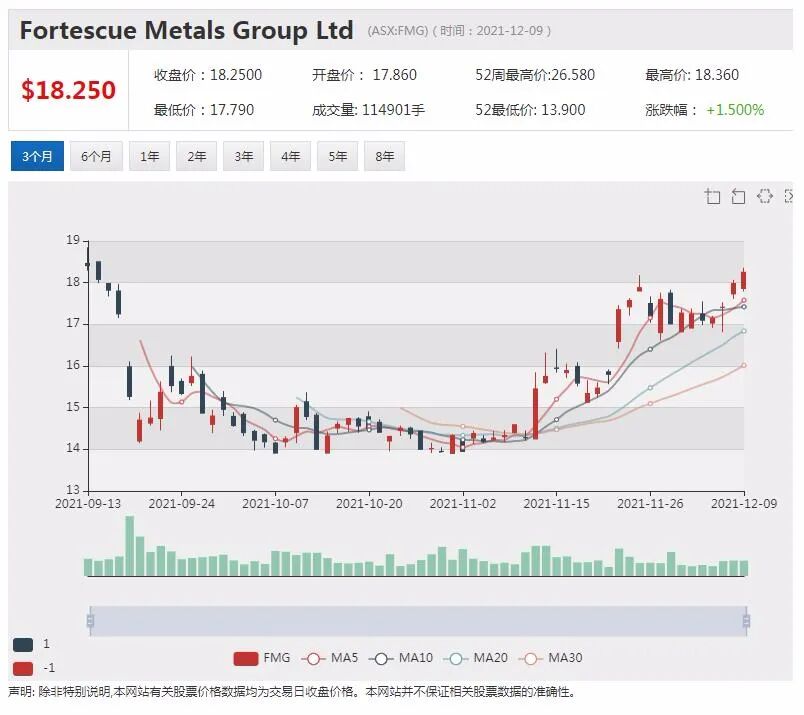Screen dimensions: 804x715
Task: Toggle MA30 legend entry
Action: pos(551,658)
